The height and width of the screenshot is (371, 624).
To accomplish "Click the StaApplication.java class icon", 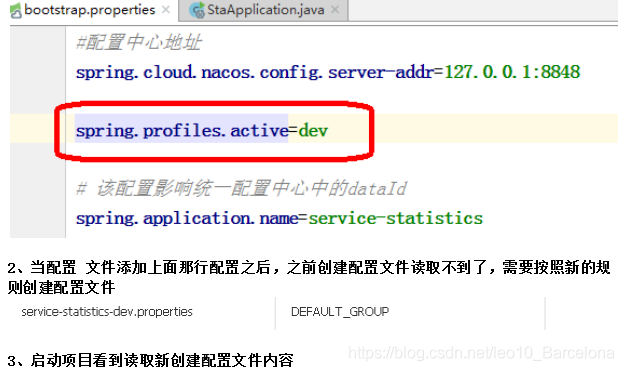I will coord(197,10).
